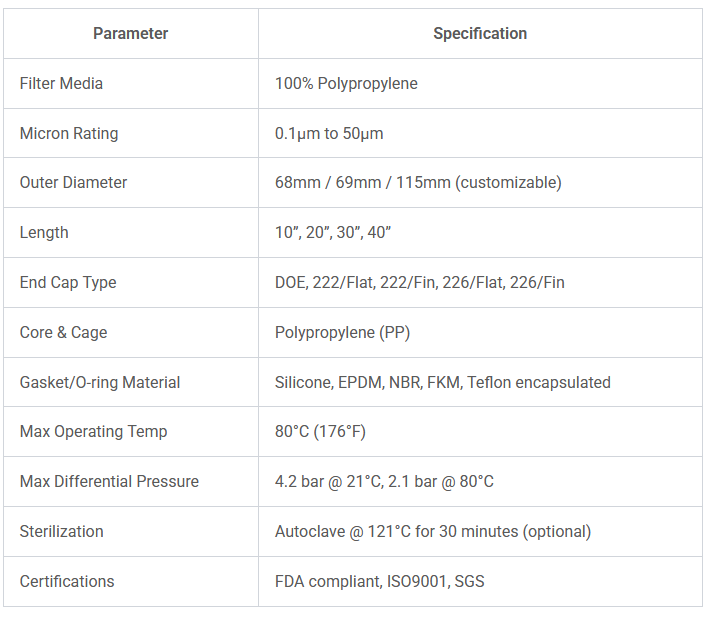Click the 0.1μm to 50μm value
Screen dimensions: 709x620
click(329, 133)
